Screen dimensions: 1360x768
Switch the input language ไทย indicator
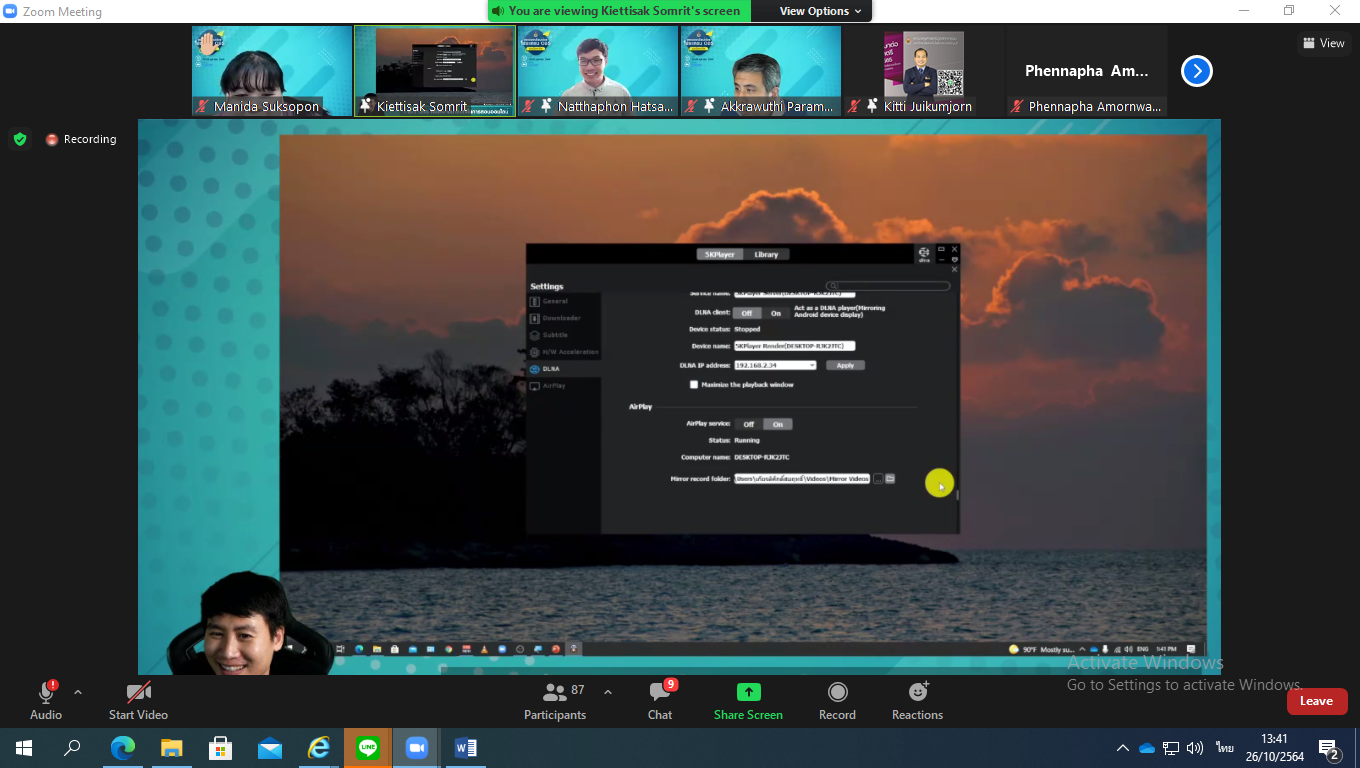[x=1224, y=748]
